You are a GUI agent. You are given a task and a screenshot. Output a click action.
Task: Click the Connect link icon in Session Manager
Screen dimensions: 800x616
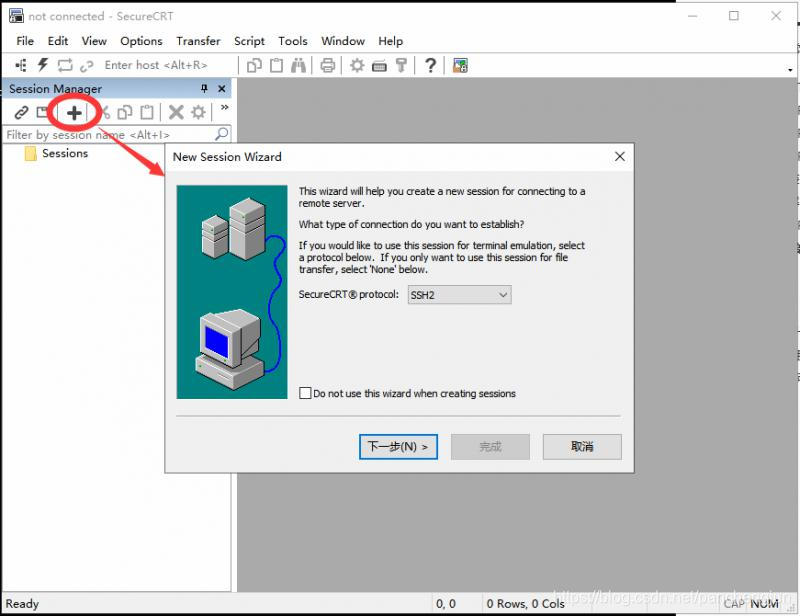pyautogui.click(x=21, y=112)
